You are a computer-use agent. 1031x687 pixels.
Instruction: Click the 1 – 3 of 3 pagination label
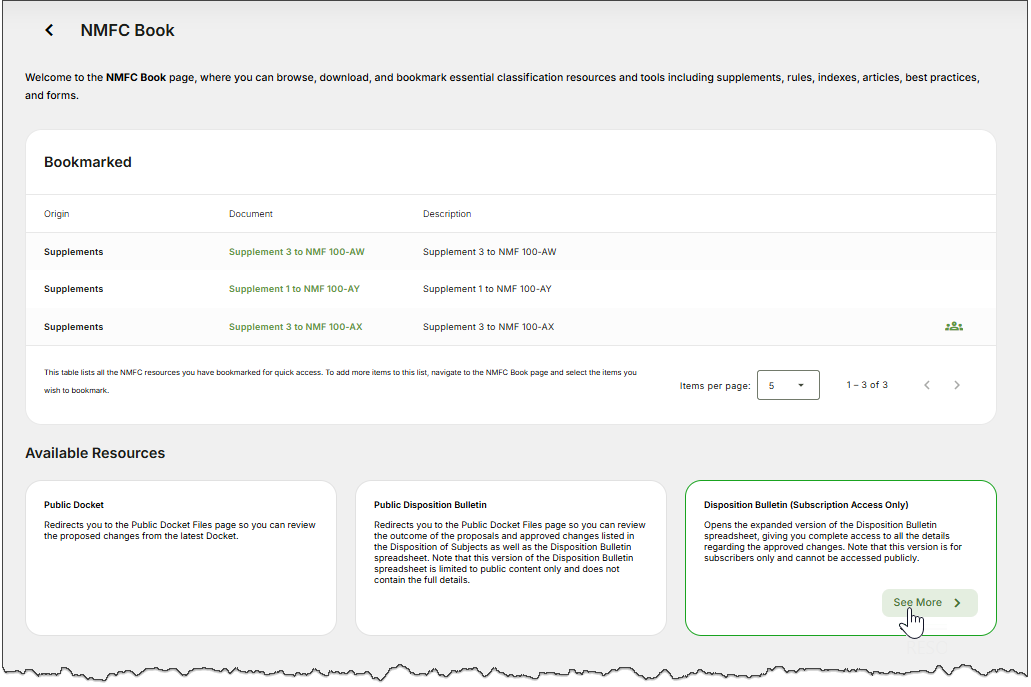click(867, 385)
